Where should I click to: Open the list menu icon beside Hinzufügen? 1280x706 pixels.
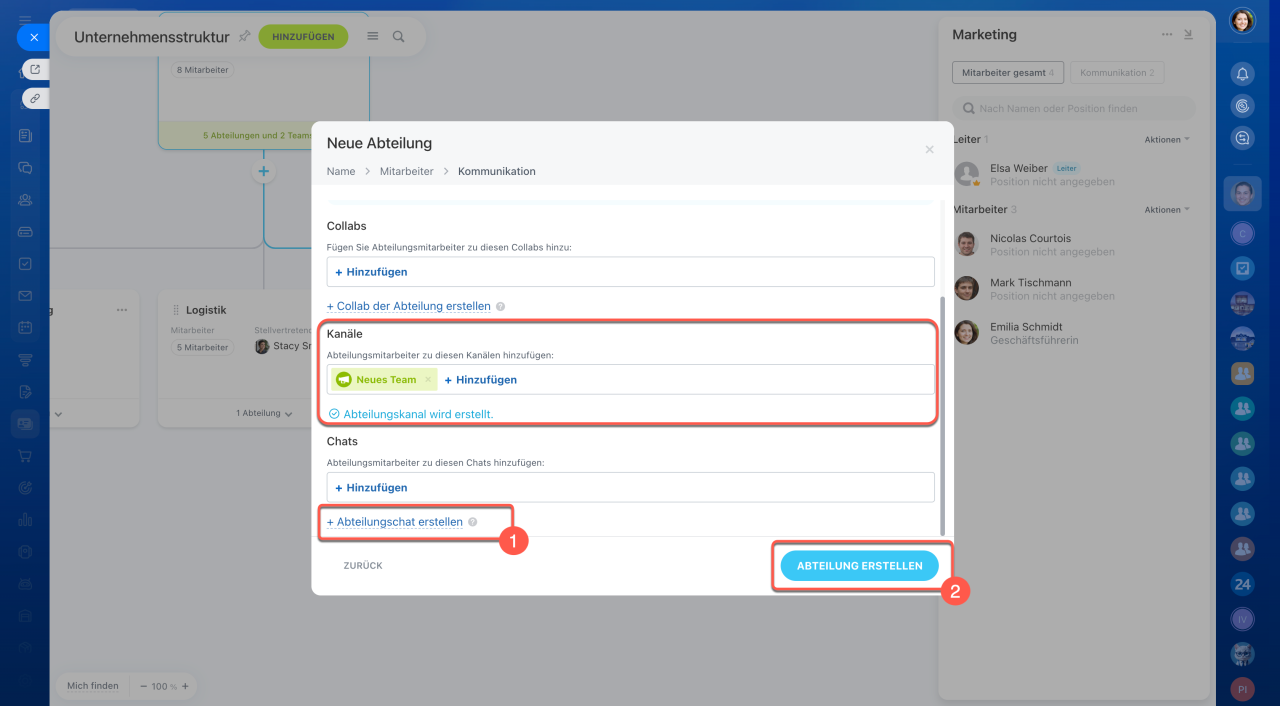coord(373,36)
